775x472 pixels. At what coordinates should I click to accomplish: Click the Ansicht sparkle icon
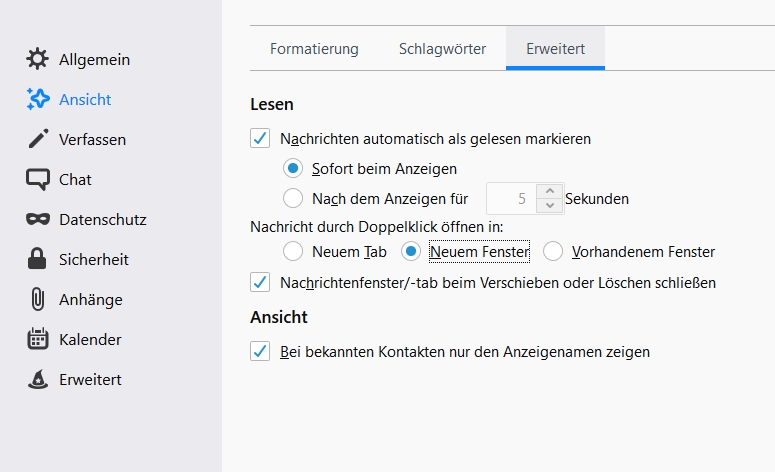(x=38, y=99)
